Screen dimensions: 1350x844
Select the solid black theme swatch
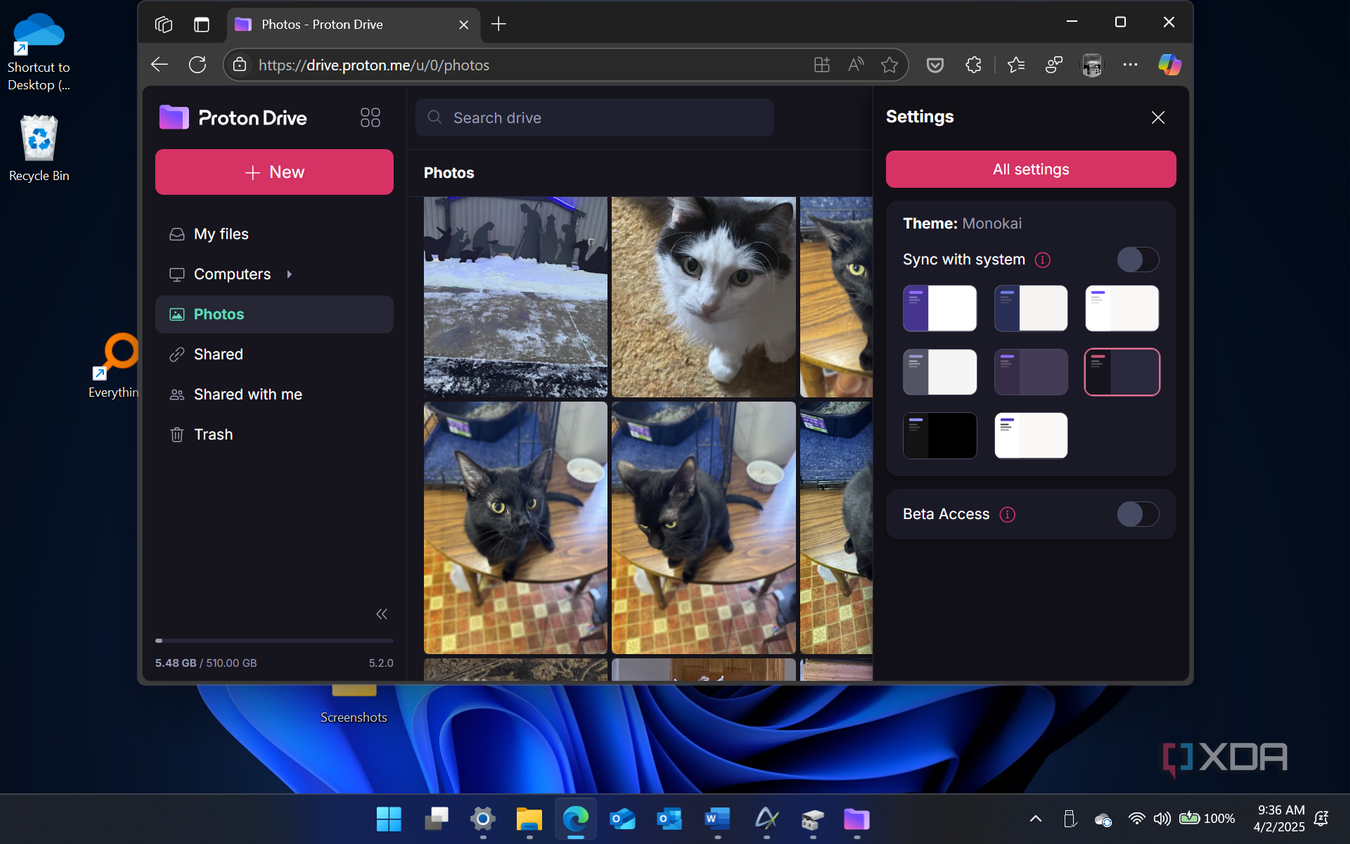coord(940,435)
